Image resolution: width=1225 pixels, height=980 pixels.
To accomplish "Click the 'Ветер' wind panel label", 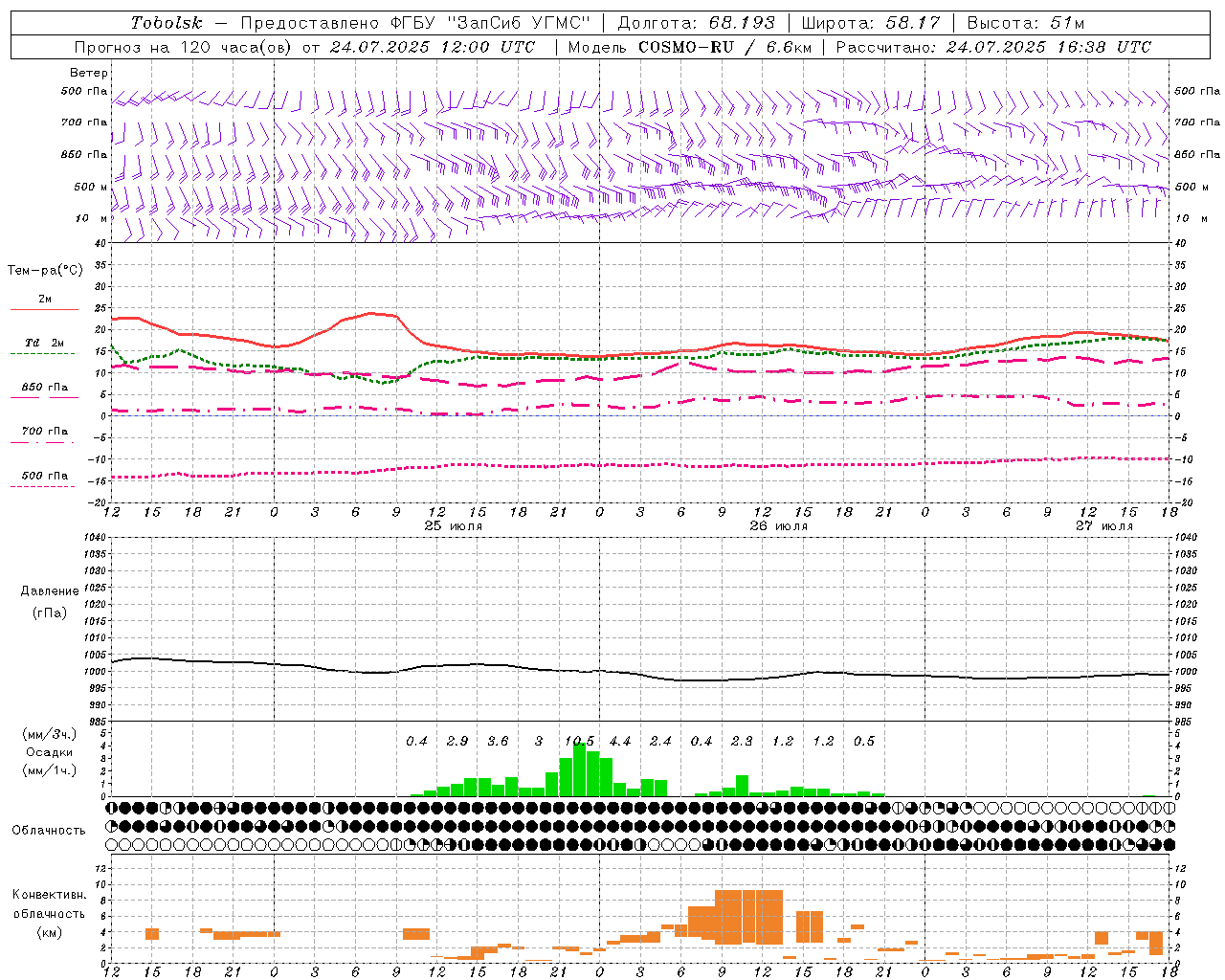I will click(x=89, y=73).
